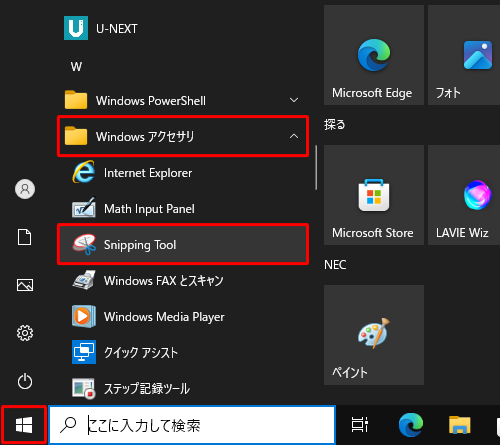This screenshot has height=445, width=500.
Task: Collapse Windows アクセサリ folder chevron
Action: pyautogui.click(x=294, y=136)
